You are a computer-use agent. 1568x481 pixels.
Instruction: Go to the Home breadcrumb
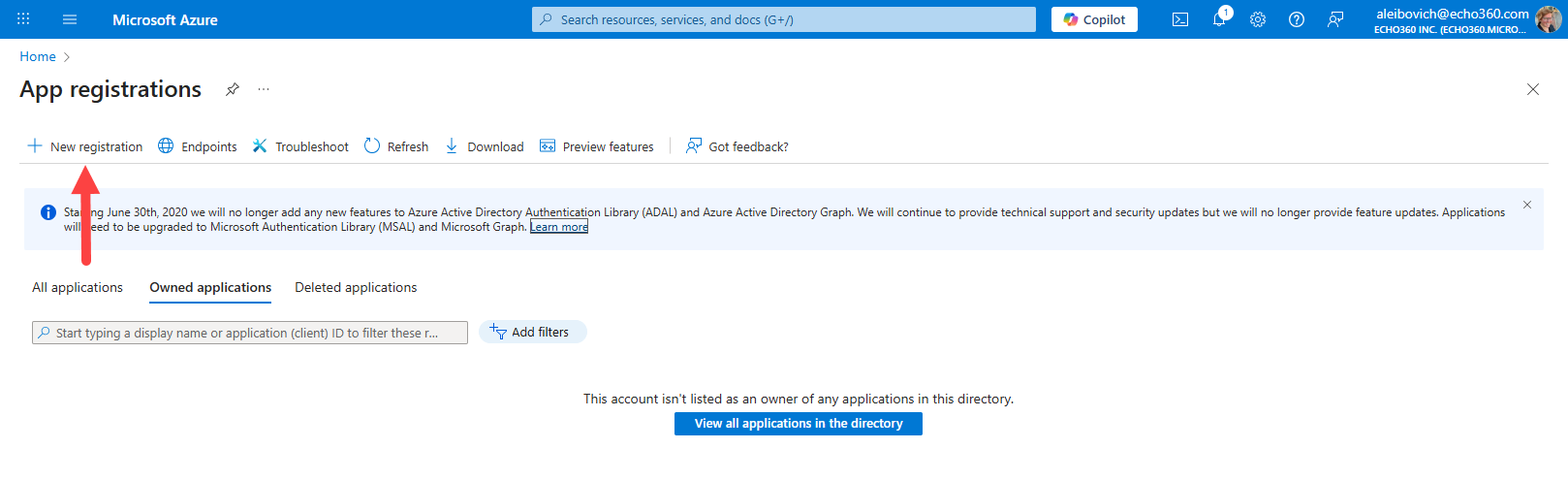pyautogui.click(x=38, y=56)
